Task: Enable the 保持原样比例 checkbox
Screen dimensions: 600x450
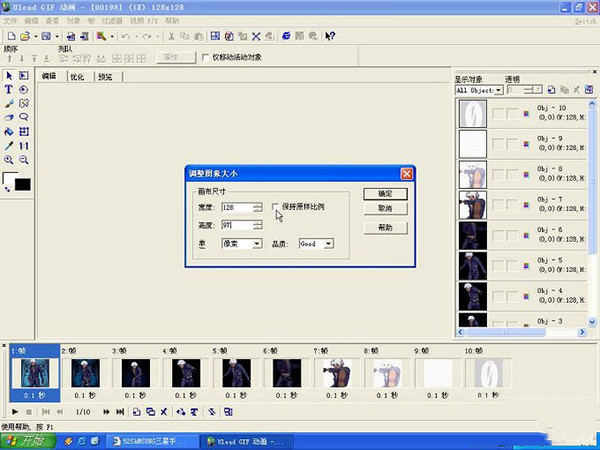Action: pos(276,206)
